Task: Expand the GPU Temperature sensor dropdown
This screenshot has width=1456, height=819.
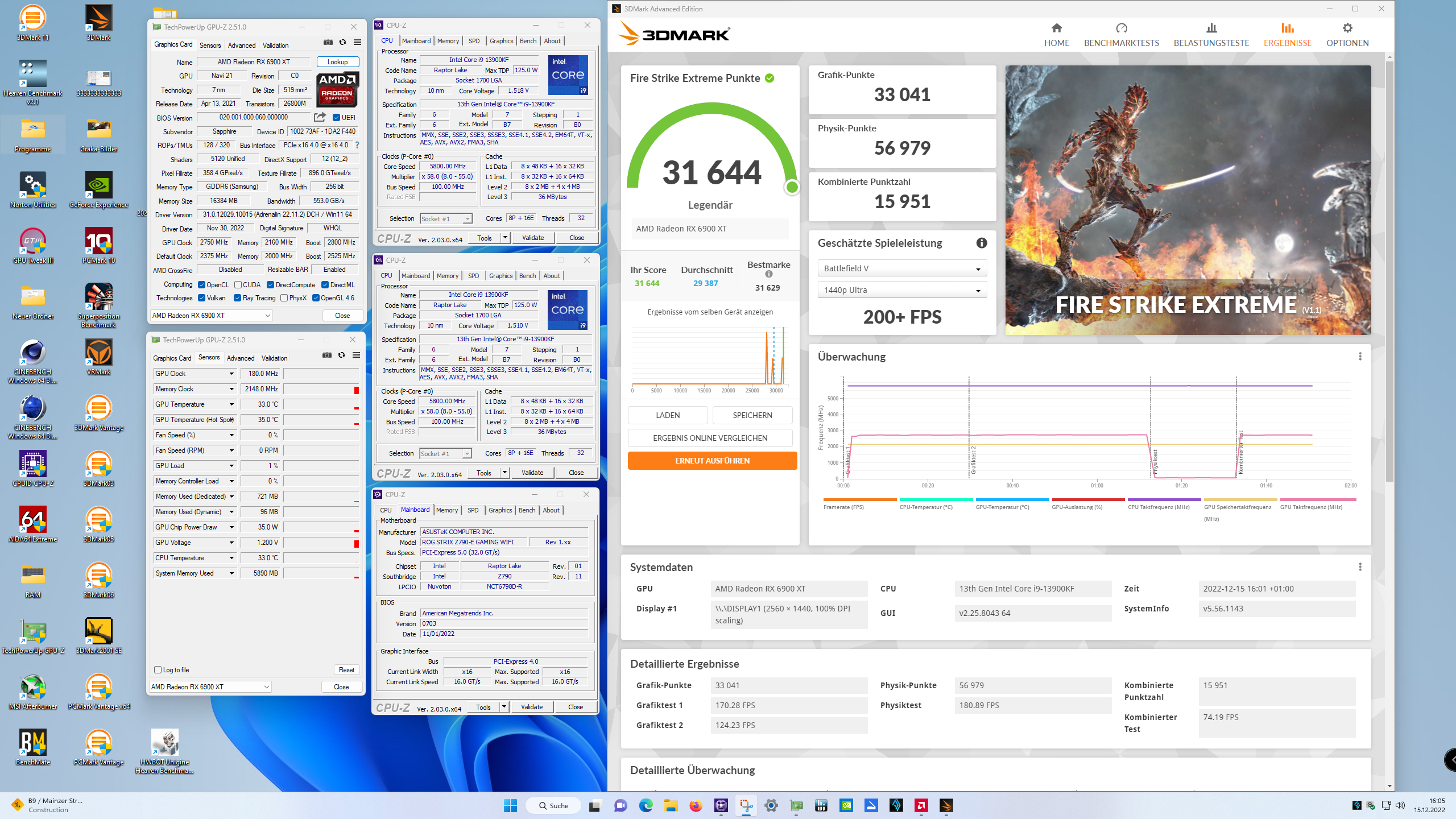Action: click(231, 404)
